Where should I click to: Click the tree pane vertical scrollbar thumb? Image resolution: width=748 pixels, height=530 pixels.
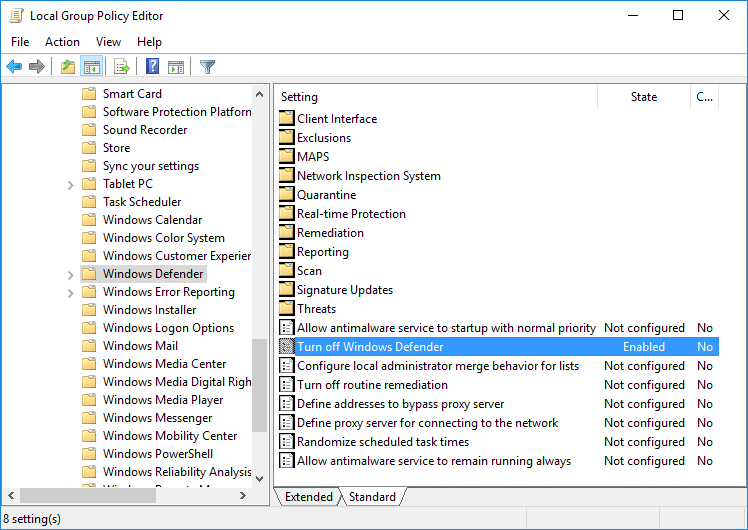coord(260,385)
